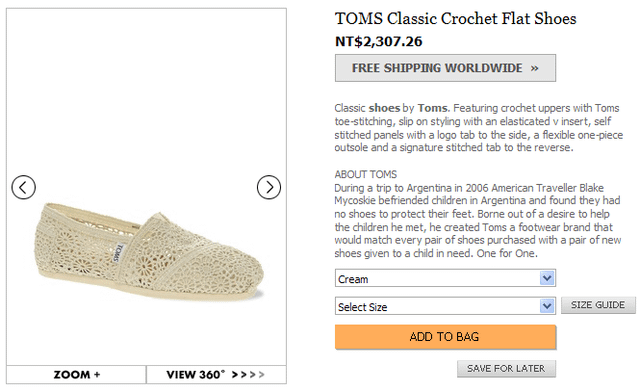
Task: Click the FREE SHIPPING WORLDWIDE banner
Action: pyautogui.click(x=445, y=68)
